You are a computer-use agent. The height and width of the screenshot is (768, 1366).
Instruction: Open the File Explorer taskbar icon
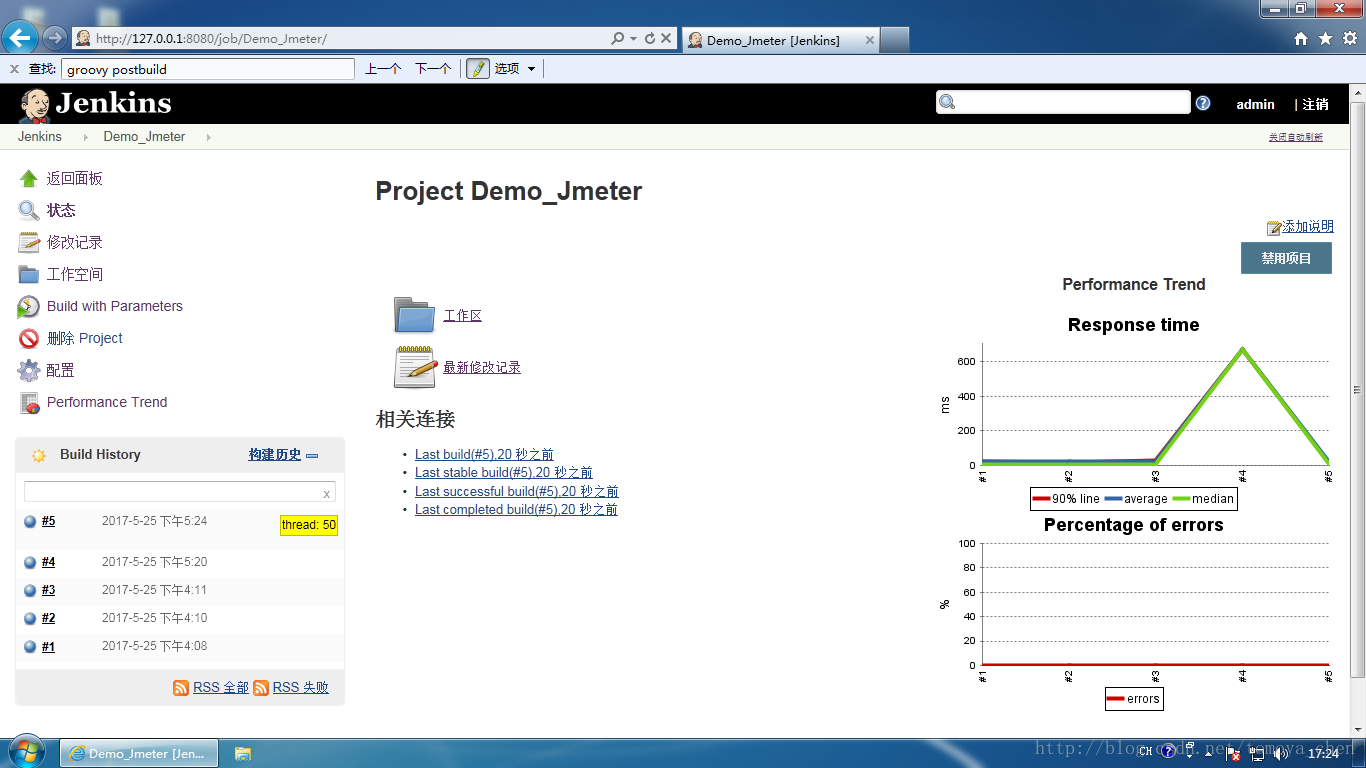point(243,754)
